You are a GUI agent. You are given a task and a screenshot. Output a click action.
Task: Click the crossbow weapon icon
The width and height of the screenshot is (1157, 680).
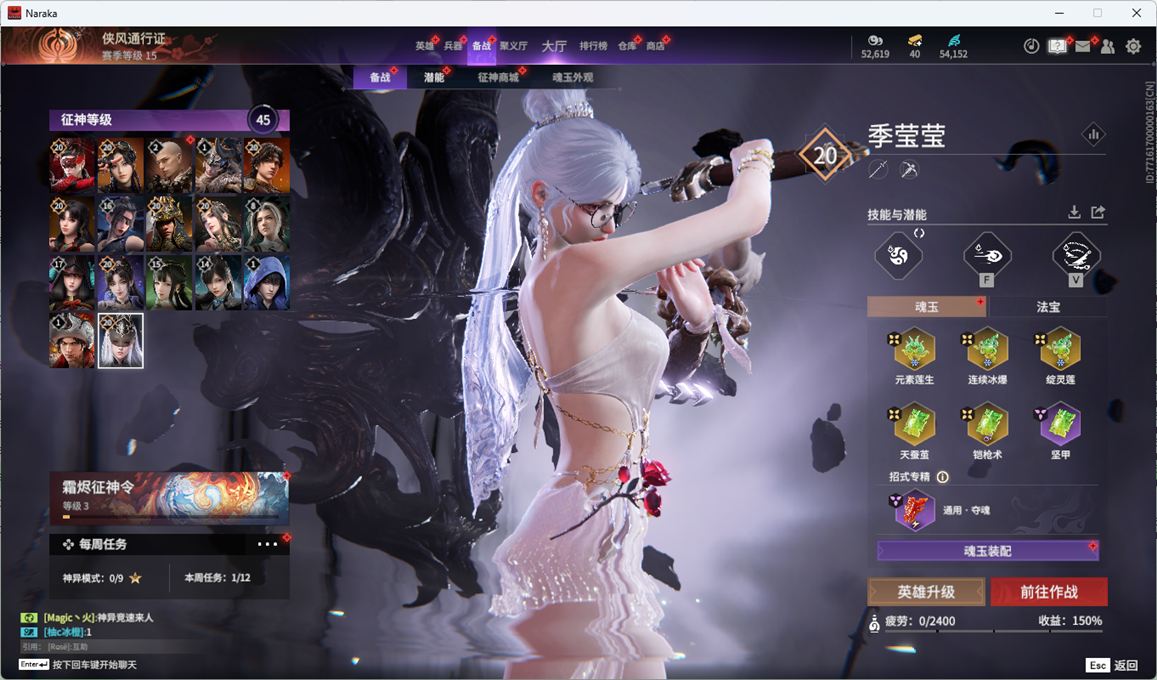[x=908, y=170]
